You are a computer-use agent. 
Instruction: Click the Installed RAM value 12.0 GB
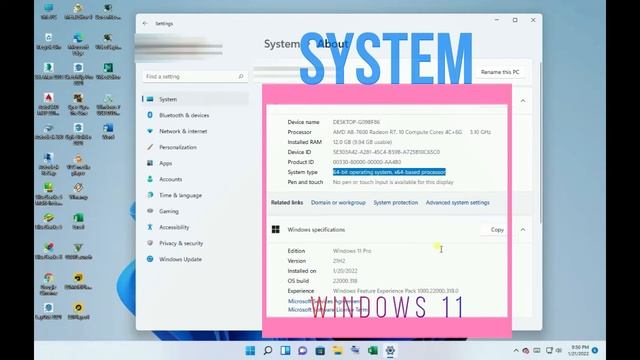(x=362, y=142)
